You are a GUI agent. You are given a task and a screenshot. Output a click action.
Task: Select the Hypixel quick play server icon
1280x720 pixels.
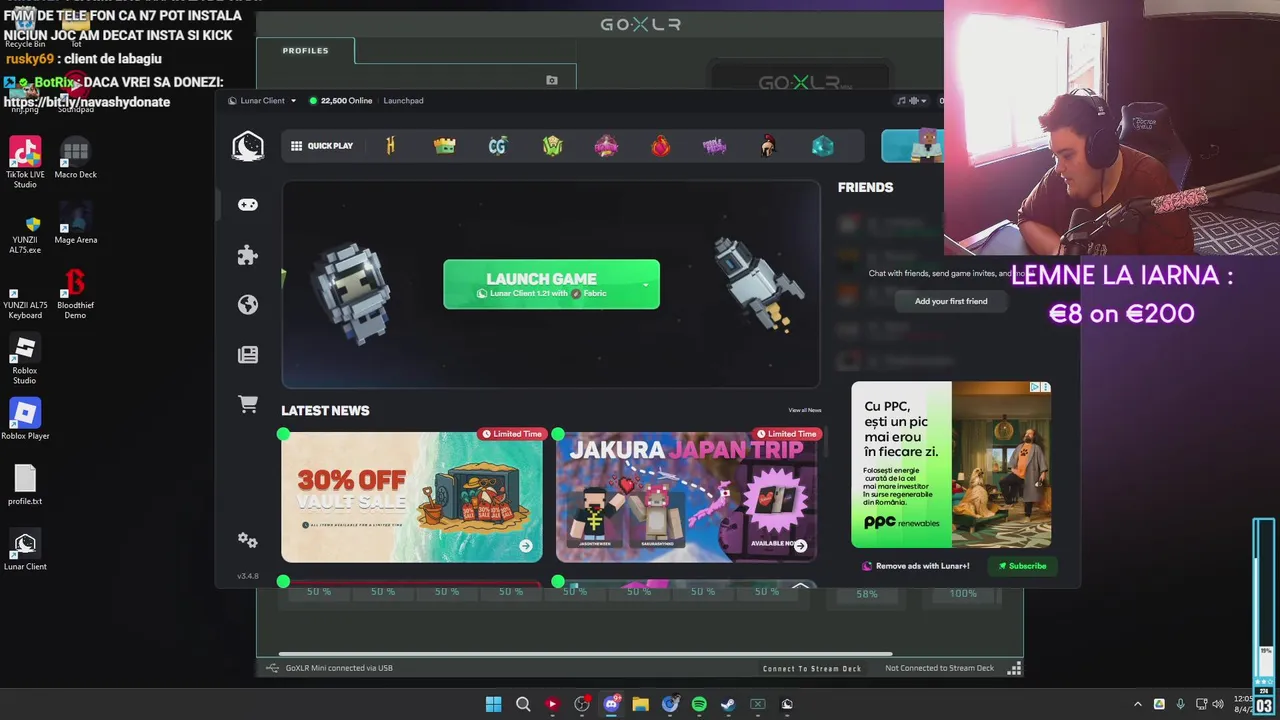(390, 146)
